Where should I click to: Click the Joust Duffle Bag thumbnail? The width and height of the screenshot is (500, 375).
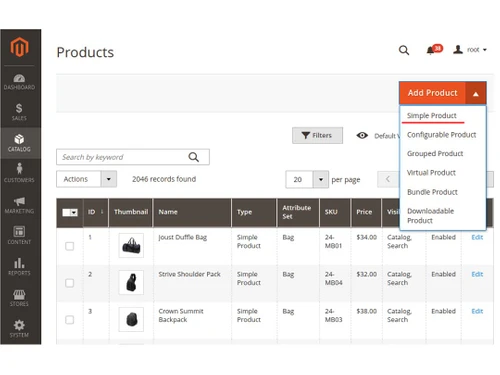click(x=131, y=246)
